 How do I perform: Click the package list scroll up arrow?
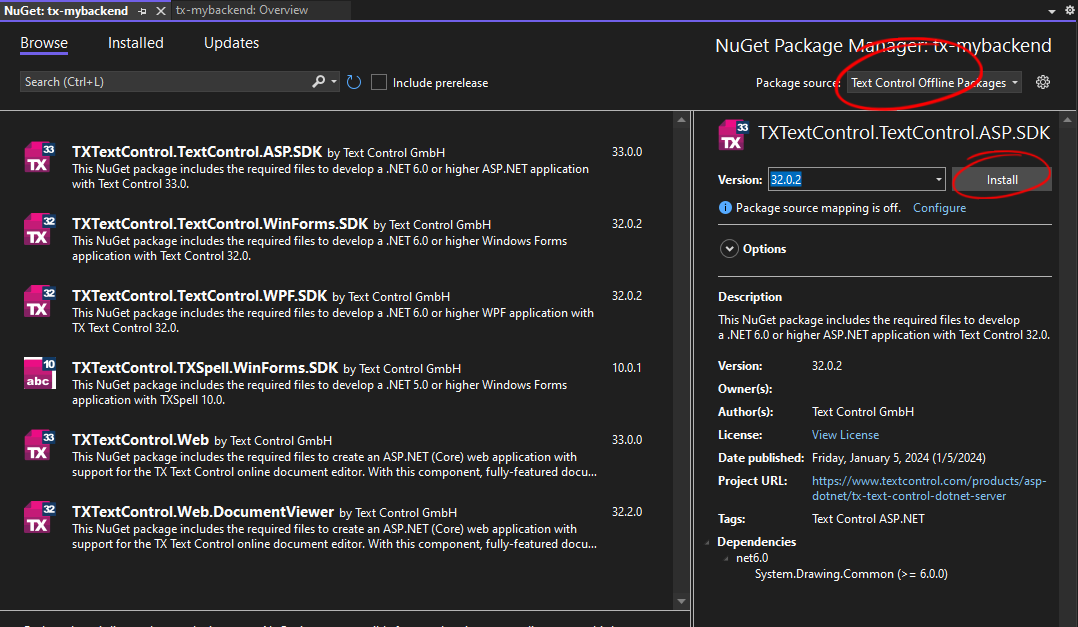pyautogui.click(x=681, y=120)
